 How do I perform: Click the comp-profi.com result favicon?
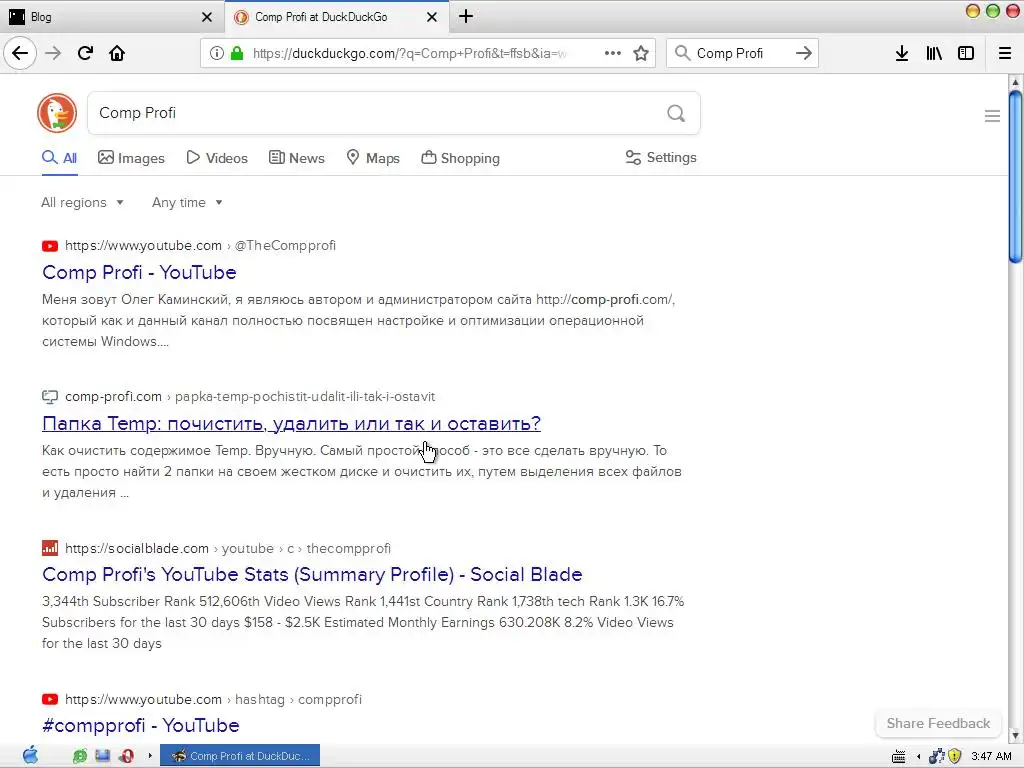click(50, 396)
